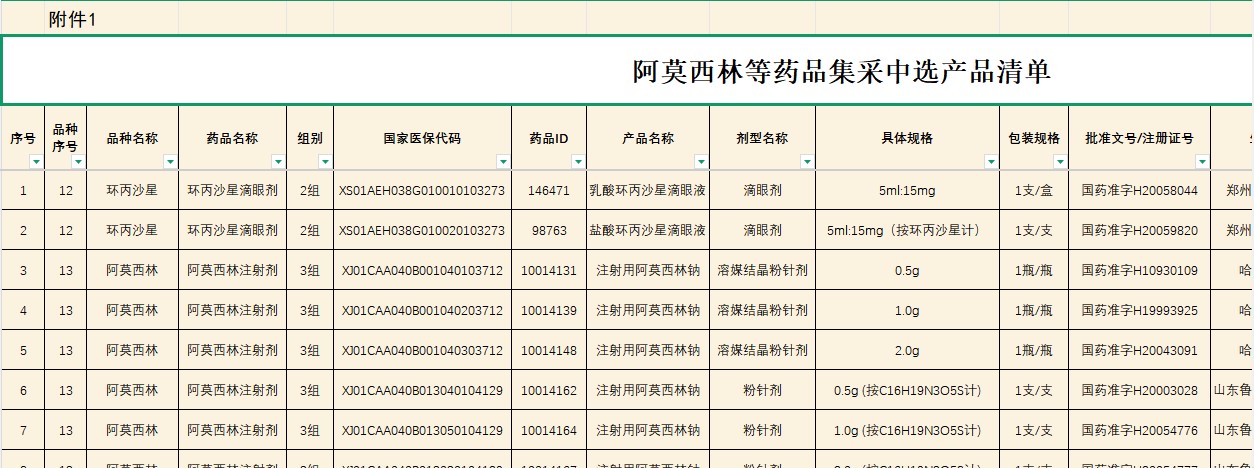Open the 品种序号 column filter arrow
This screenshot has height=468, width=1254.
78,162
